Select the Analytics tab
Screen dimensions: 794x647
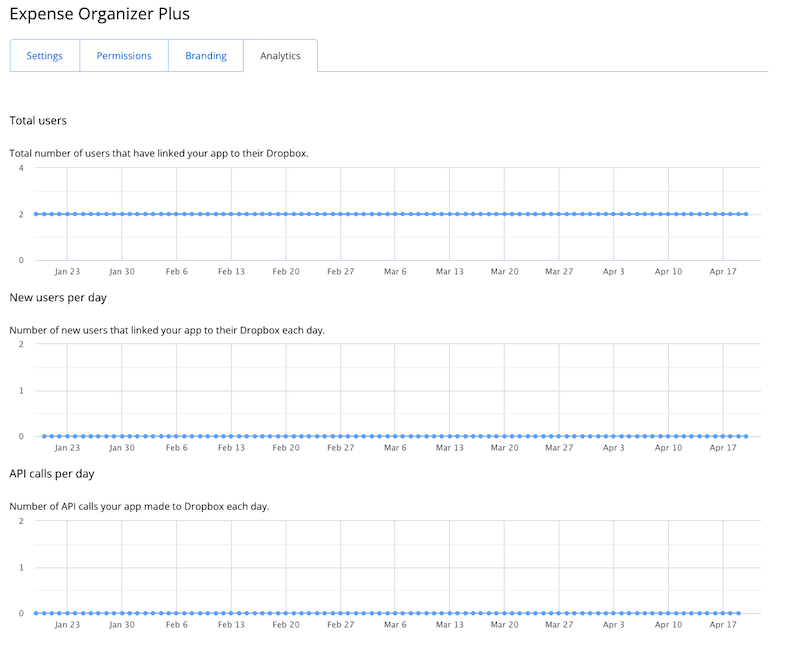coord(280,56)
